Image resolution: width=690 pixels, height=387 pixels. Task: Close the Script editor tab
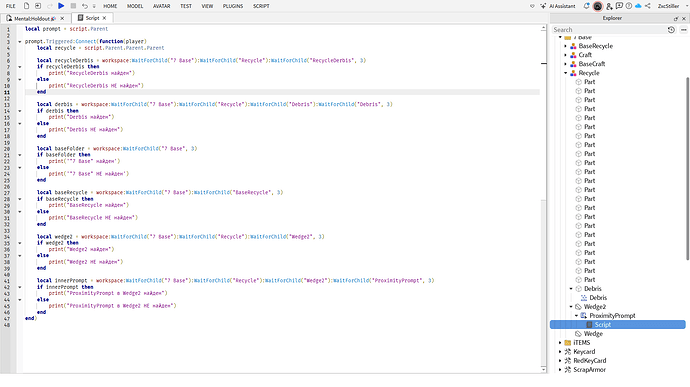tap(104, 18)
